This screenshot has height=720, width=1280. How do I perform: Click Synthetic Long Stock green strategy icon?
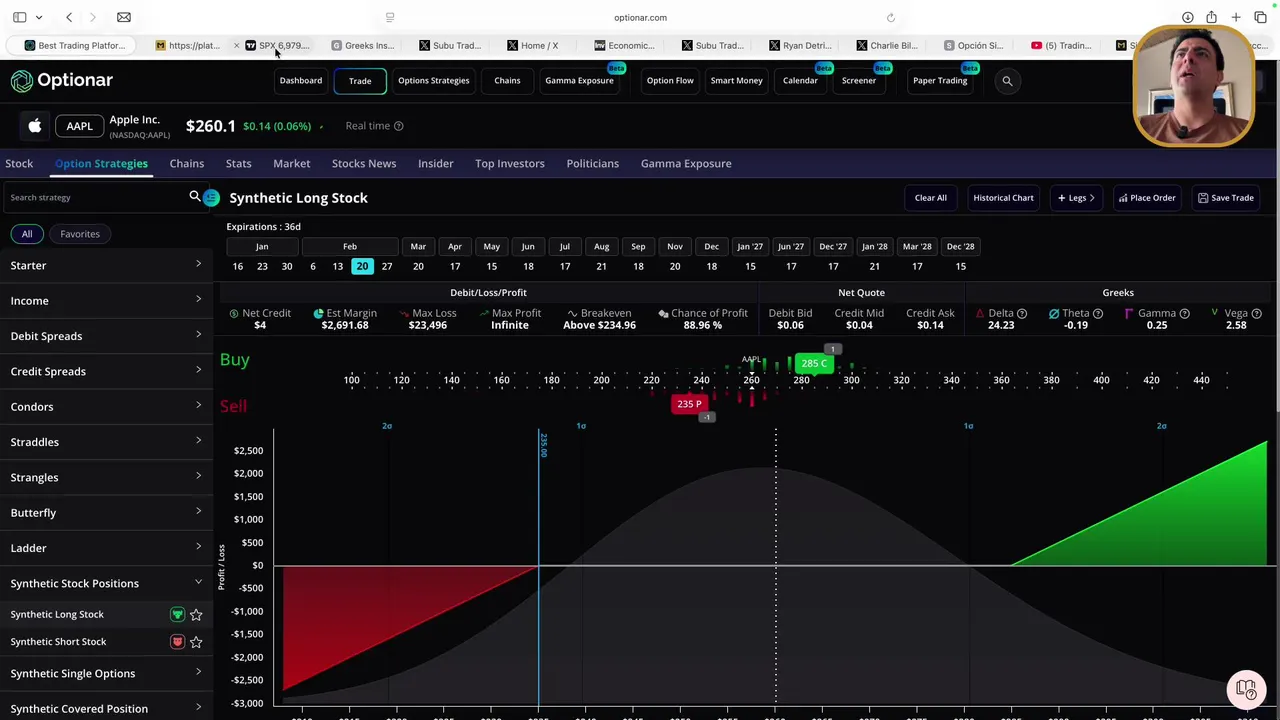click(x=177, y=614)
